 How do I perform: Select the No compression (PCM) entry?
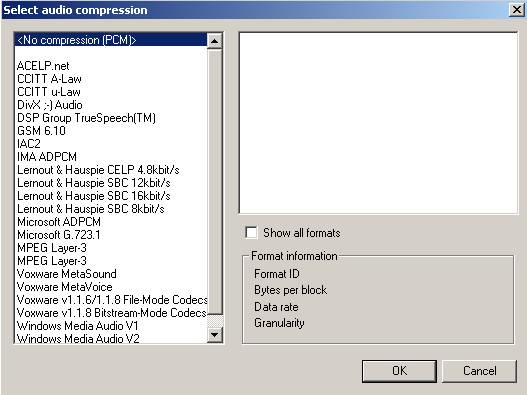pos(111,40)
